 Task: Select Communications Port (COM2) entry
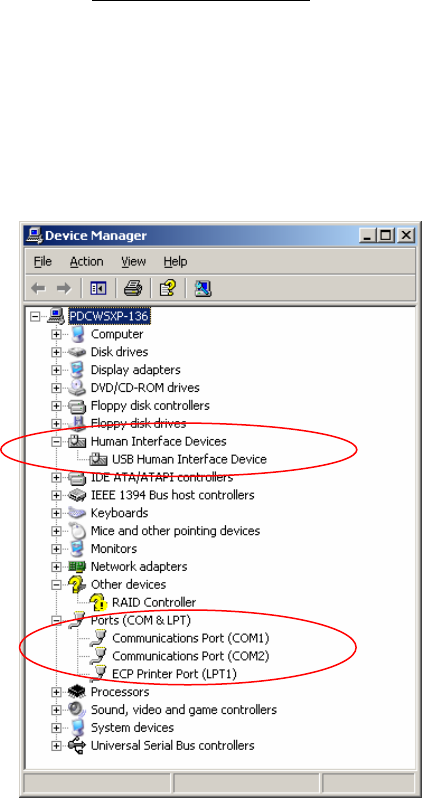coord(190,656)
